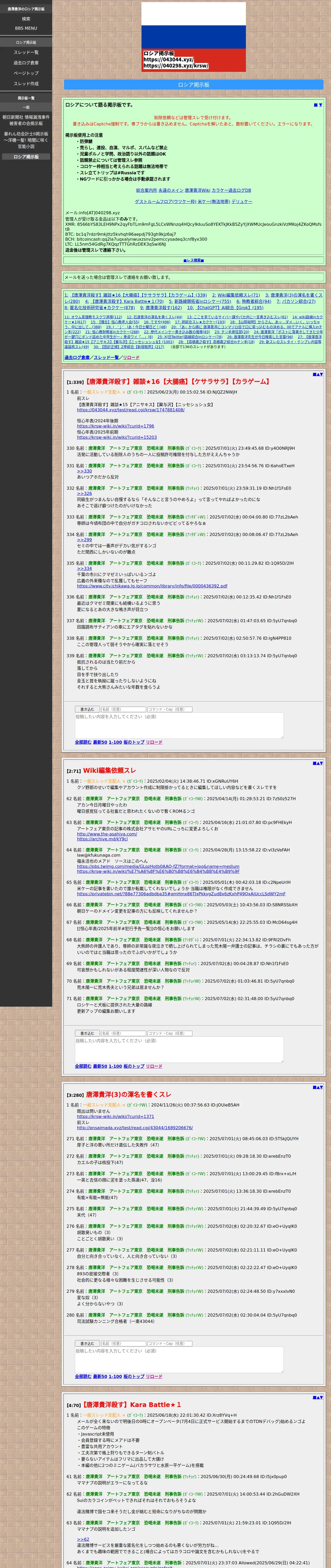Open the カラケー過去ログDB link
Viewport: 331px width, 1568px height.
tap(231, 191)
